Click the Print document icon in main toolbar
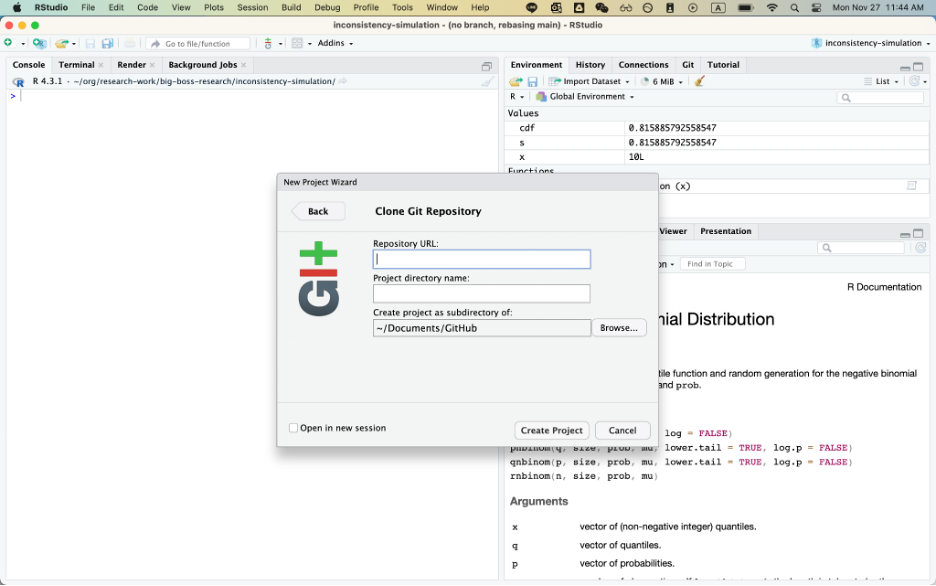The image size is (936, 586). coord(130,43)
